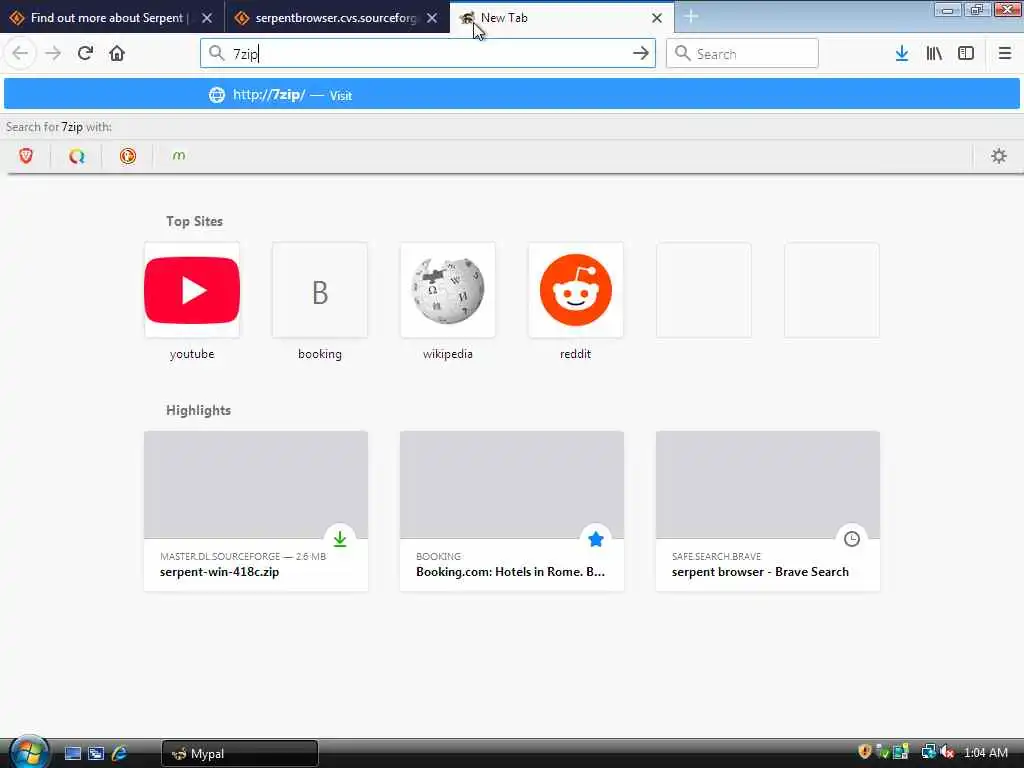Click the muted volume tray icon
The height and width of the screenshot is (768, 1024).
(x=947, y=752)
